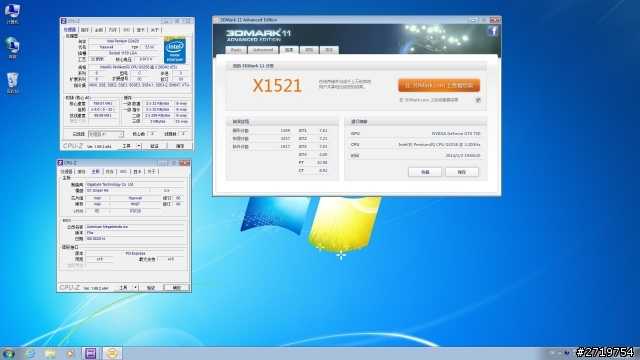Expand Tools arrow in the Gigabyte mainboard CPU-Z window
Screen dimensions: 640x360
click(x=136, y=288)
